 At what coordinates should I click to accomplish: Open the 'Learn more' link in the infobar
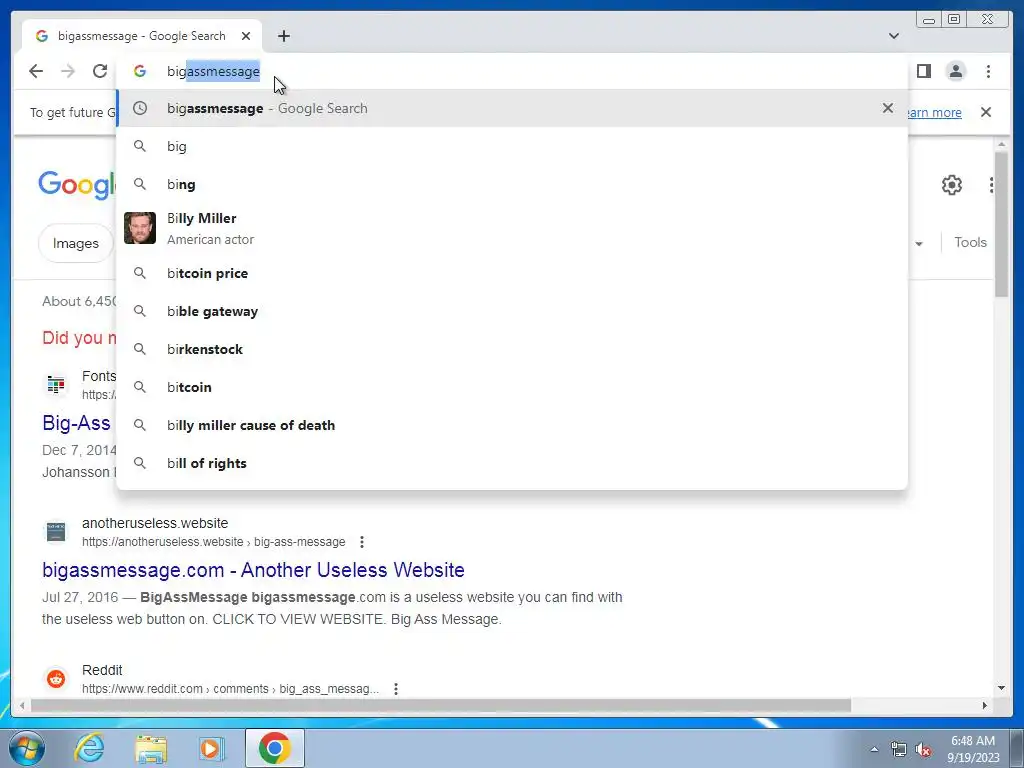point(934,112)
